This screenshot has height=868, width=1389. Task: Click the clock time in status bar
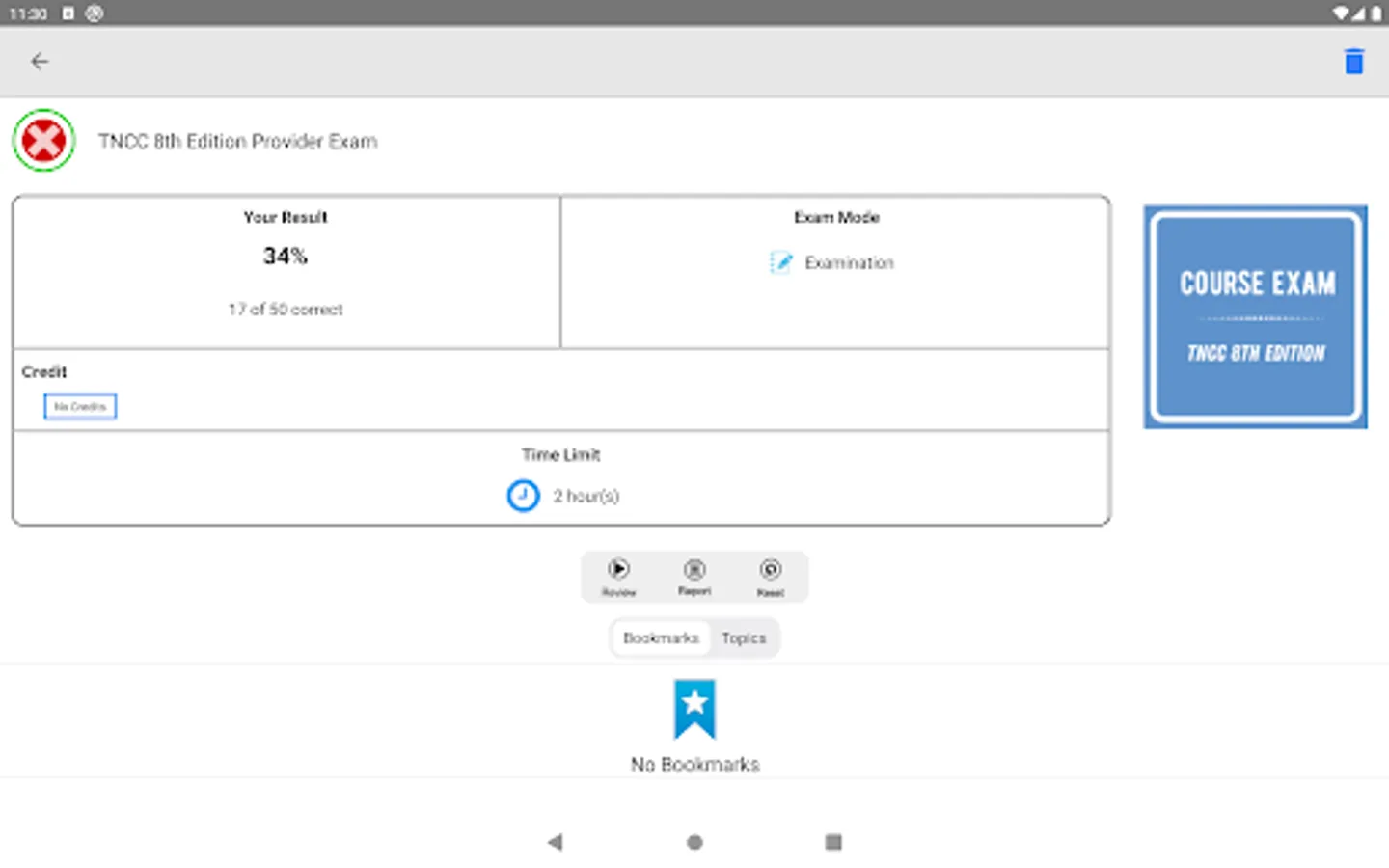coord(28,14)
